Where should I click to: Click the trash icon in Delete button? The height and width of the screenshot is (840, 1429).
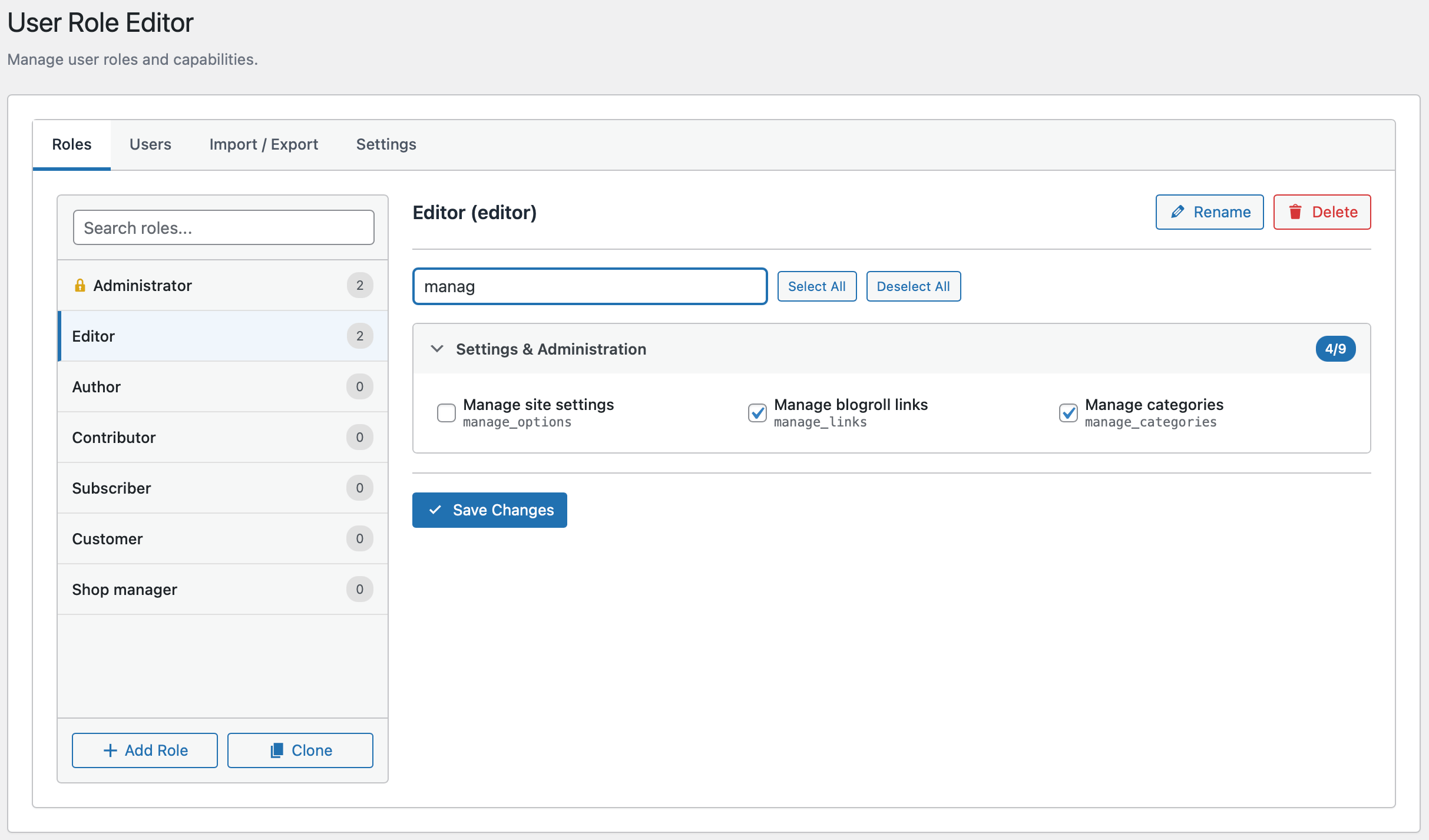coord(1296,212)
